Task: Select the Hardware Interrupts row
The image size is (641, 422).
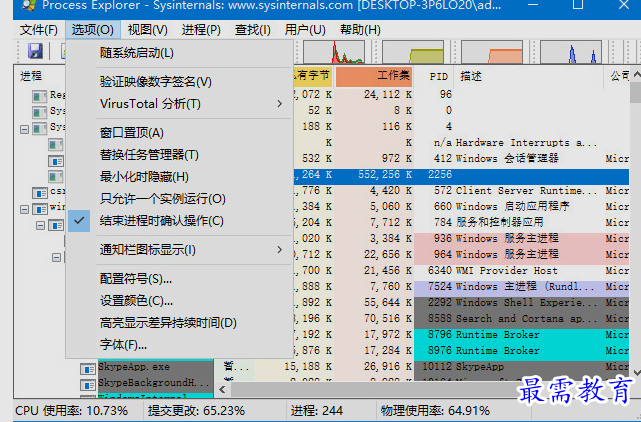Action: coord(461,143)
